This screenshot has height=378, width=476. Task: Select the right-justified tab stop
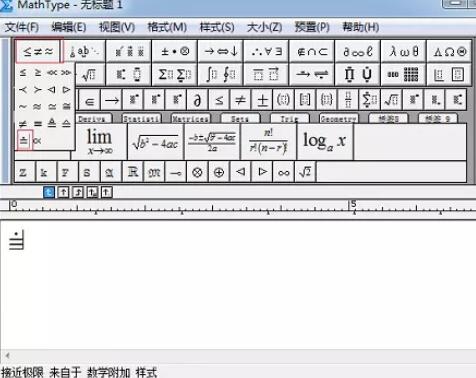click(78, 192)
